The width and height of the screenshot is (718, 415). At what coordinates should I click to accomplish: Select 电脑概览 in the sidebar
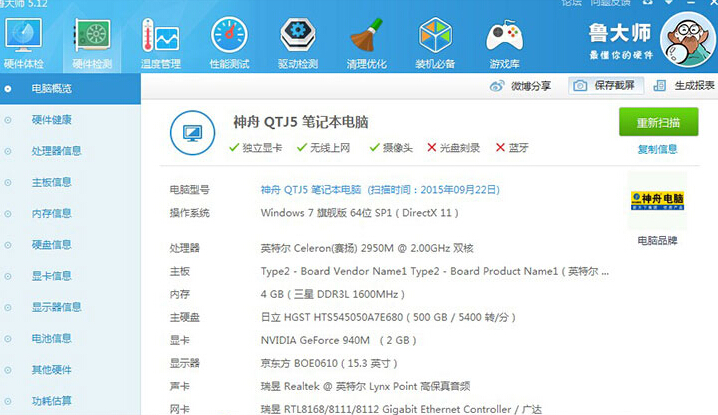pyautogui.click(x=70, y=89)
